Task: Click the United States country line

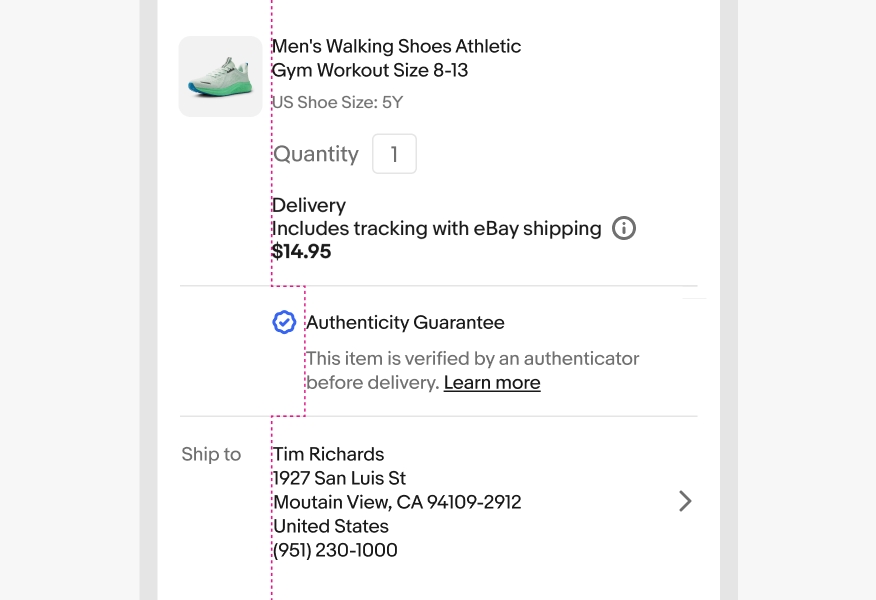Action: (x=330, y=526)
